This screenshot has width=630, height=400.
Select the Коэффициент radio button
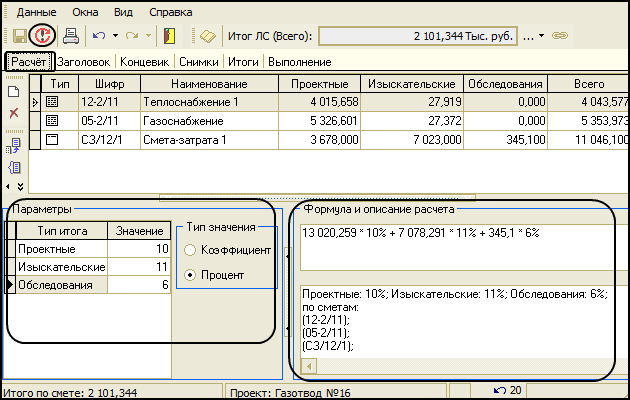pos(190,250)
